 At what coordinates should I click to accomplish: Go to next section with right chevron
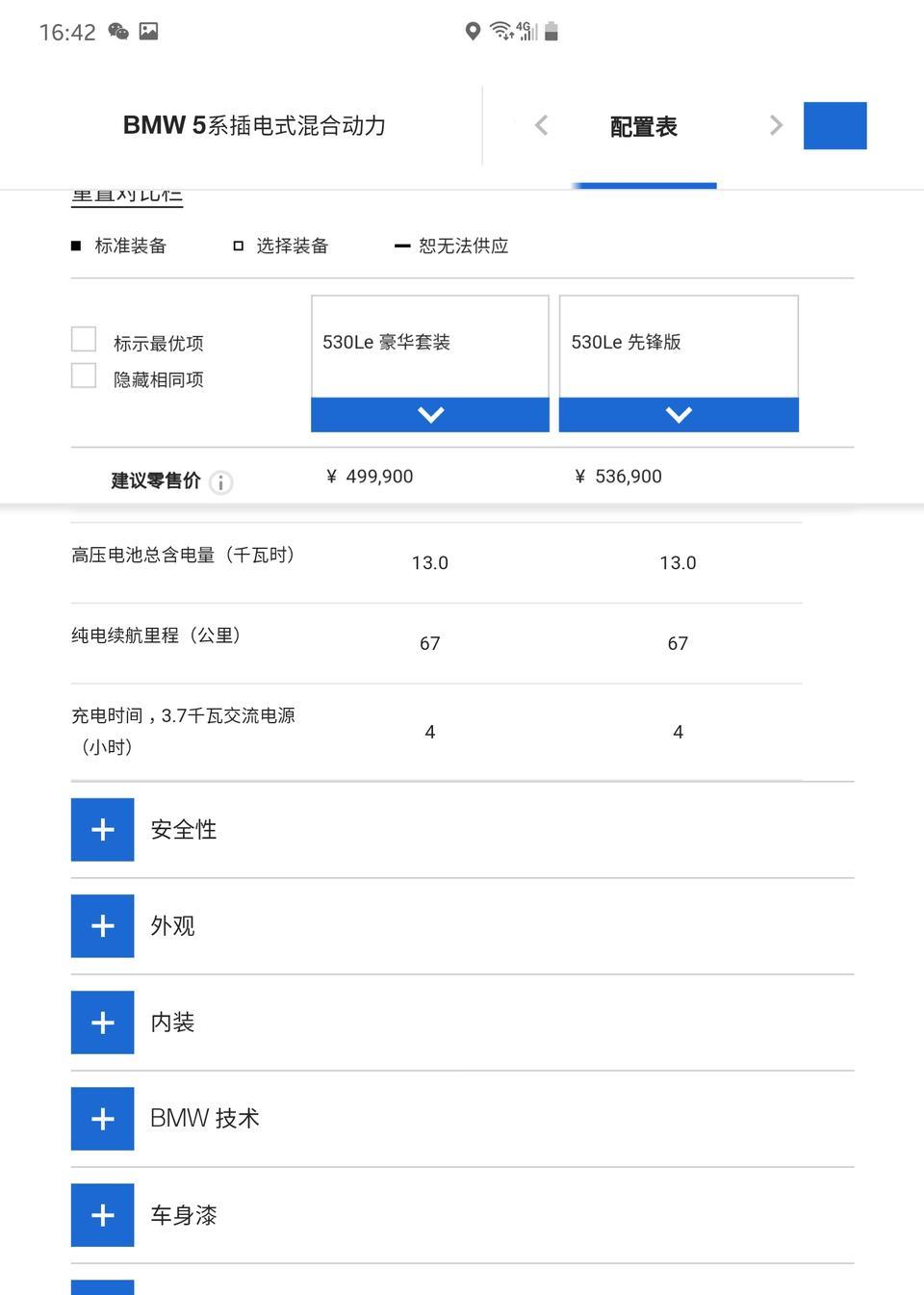(776, 125)
